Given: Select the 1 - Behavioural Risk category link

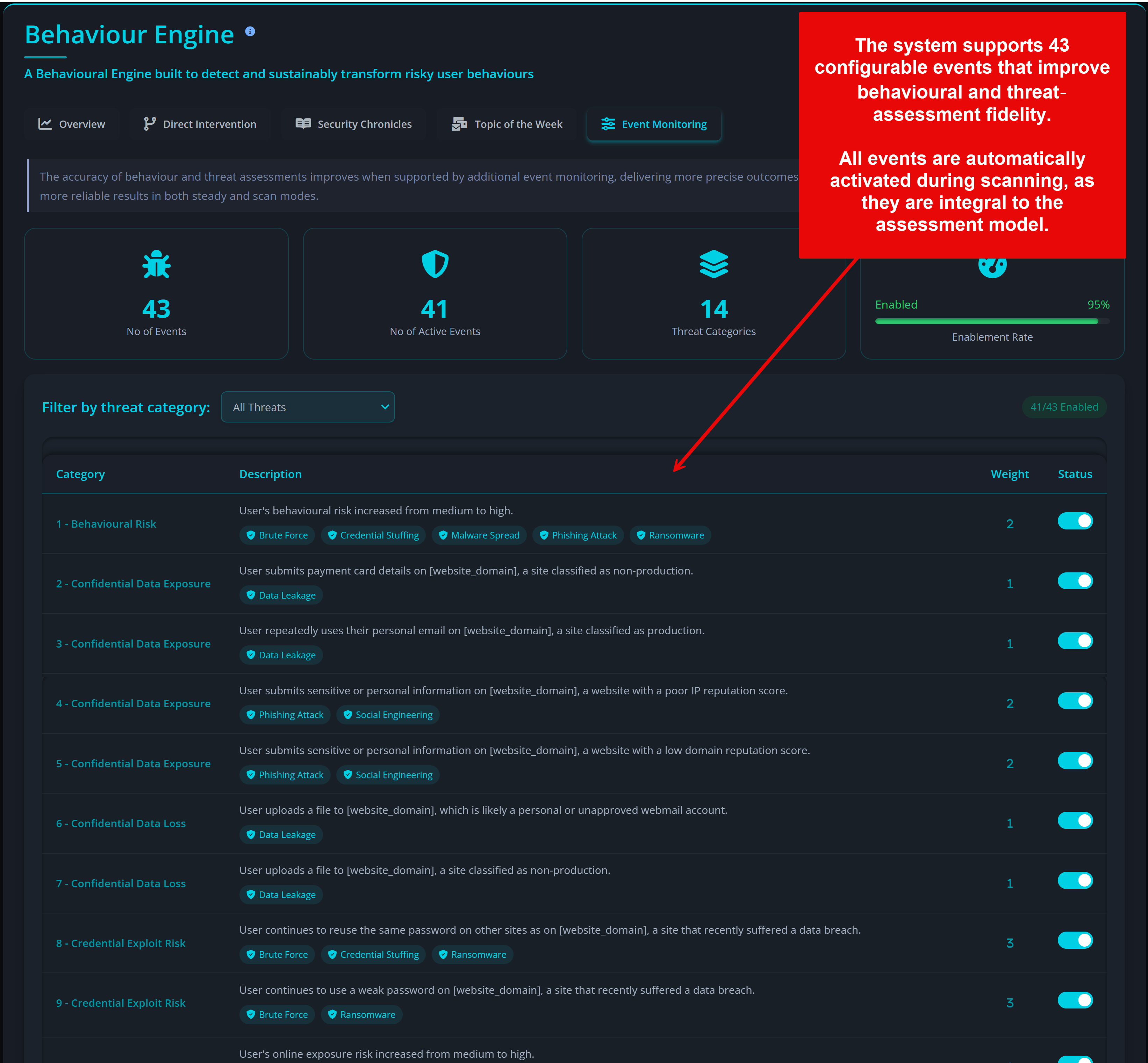Looking at the screenshot, I should click(106, 523).
